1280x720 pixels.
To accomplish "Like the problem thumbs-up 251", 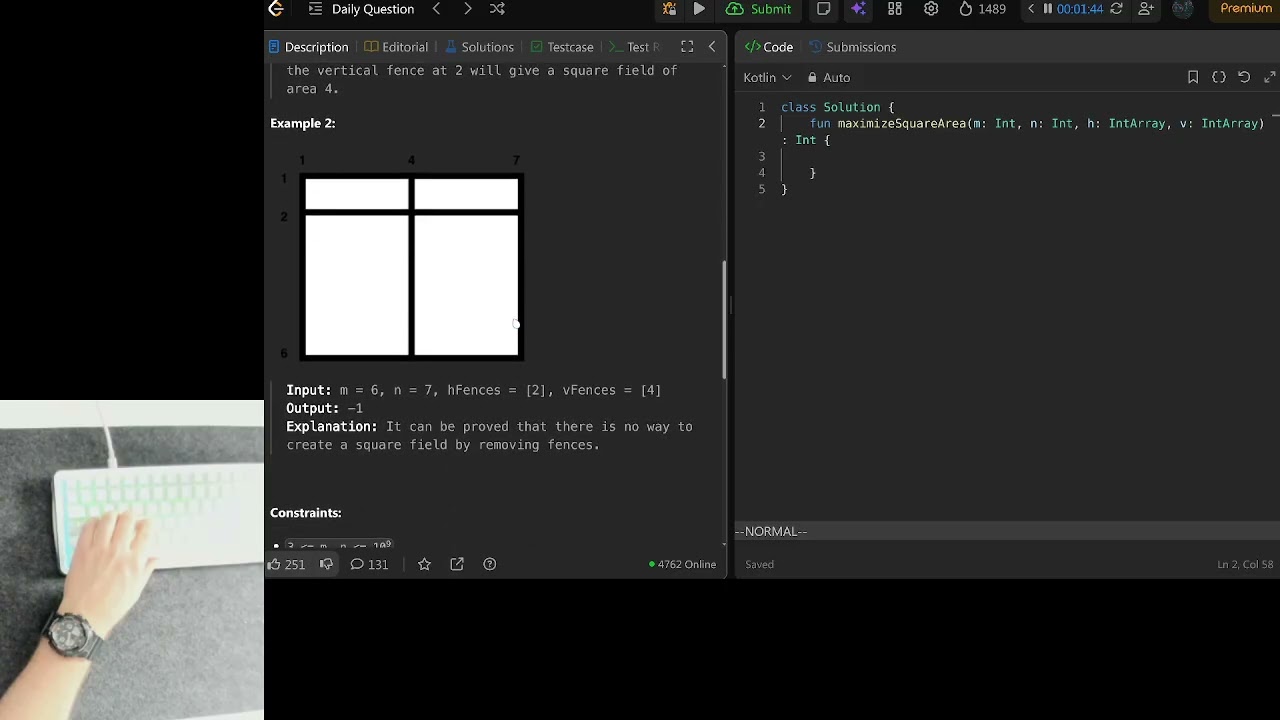I will [x=286, y=564].
